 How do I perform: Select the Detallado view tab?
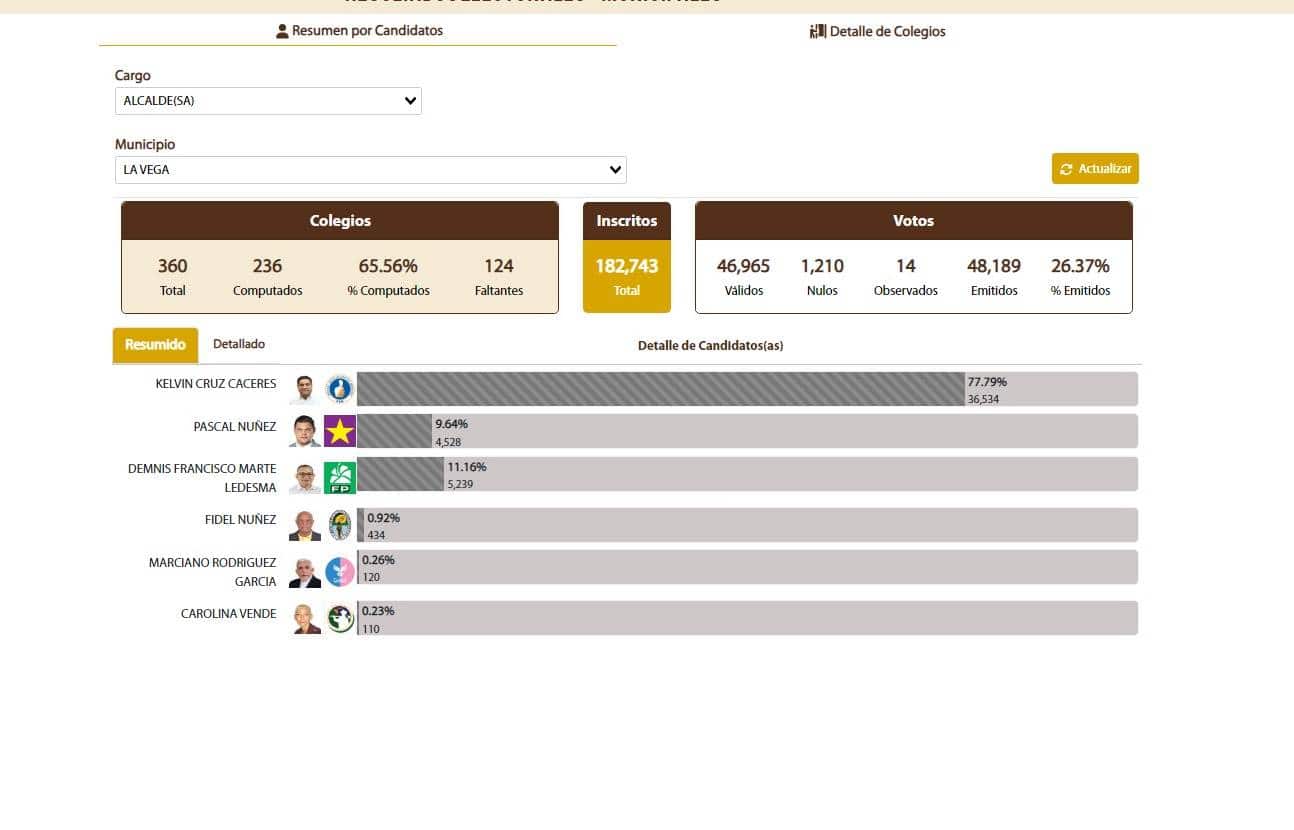tap(239, 344)
